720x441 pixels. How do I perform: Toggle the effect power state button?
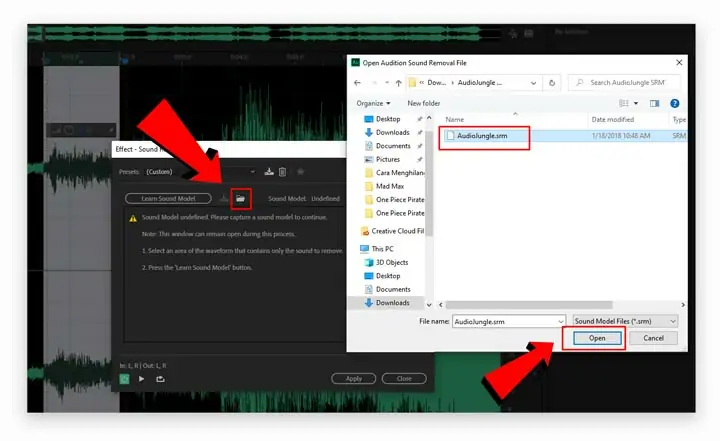pos(124,379)
